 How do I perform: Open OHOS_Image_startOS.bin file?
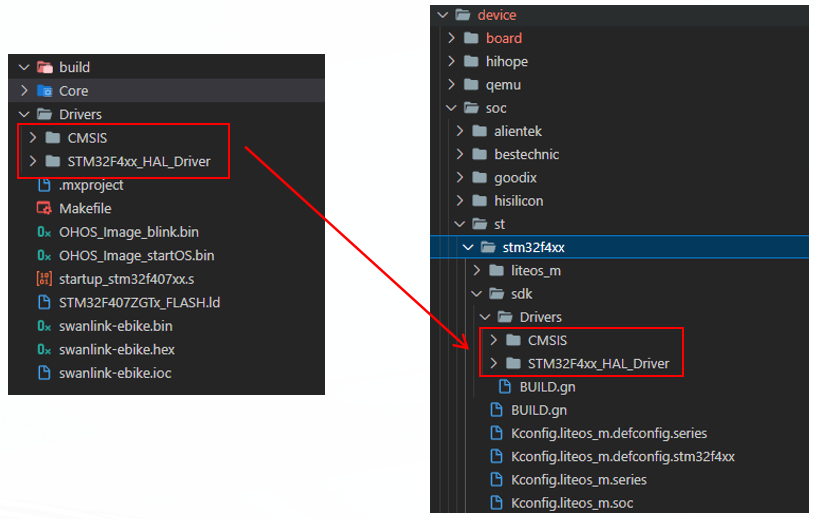(136, 255)
